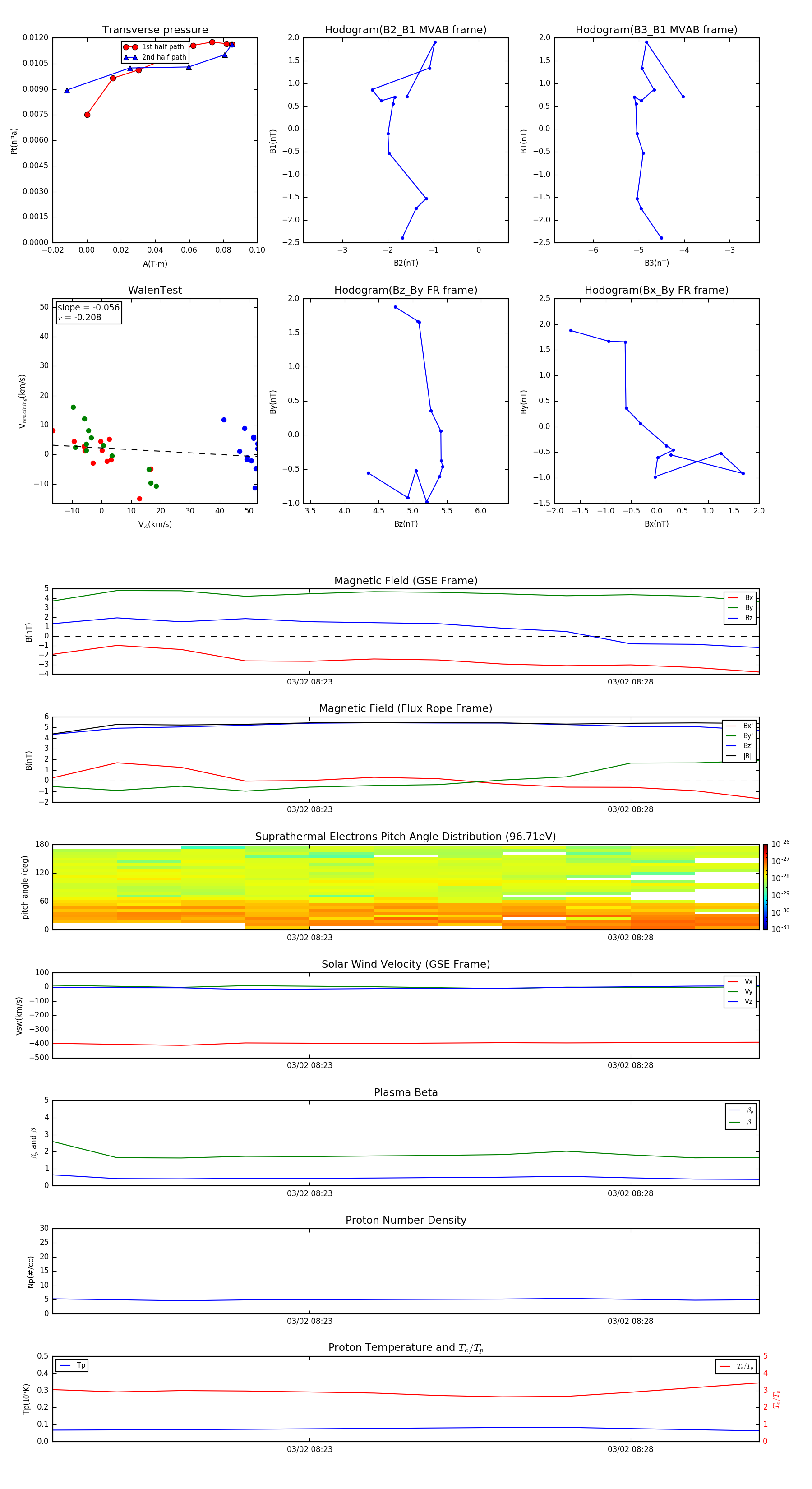The height and width of the screenshot is (1489, 812).
Task: Click the "V_A(km/s)" x-axis label
Action: pyautogui.click(x=155, y=525)
